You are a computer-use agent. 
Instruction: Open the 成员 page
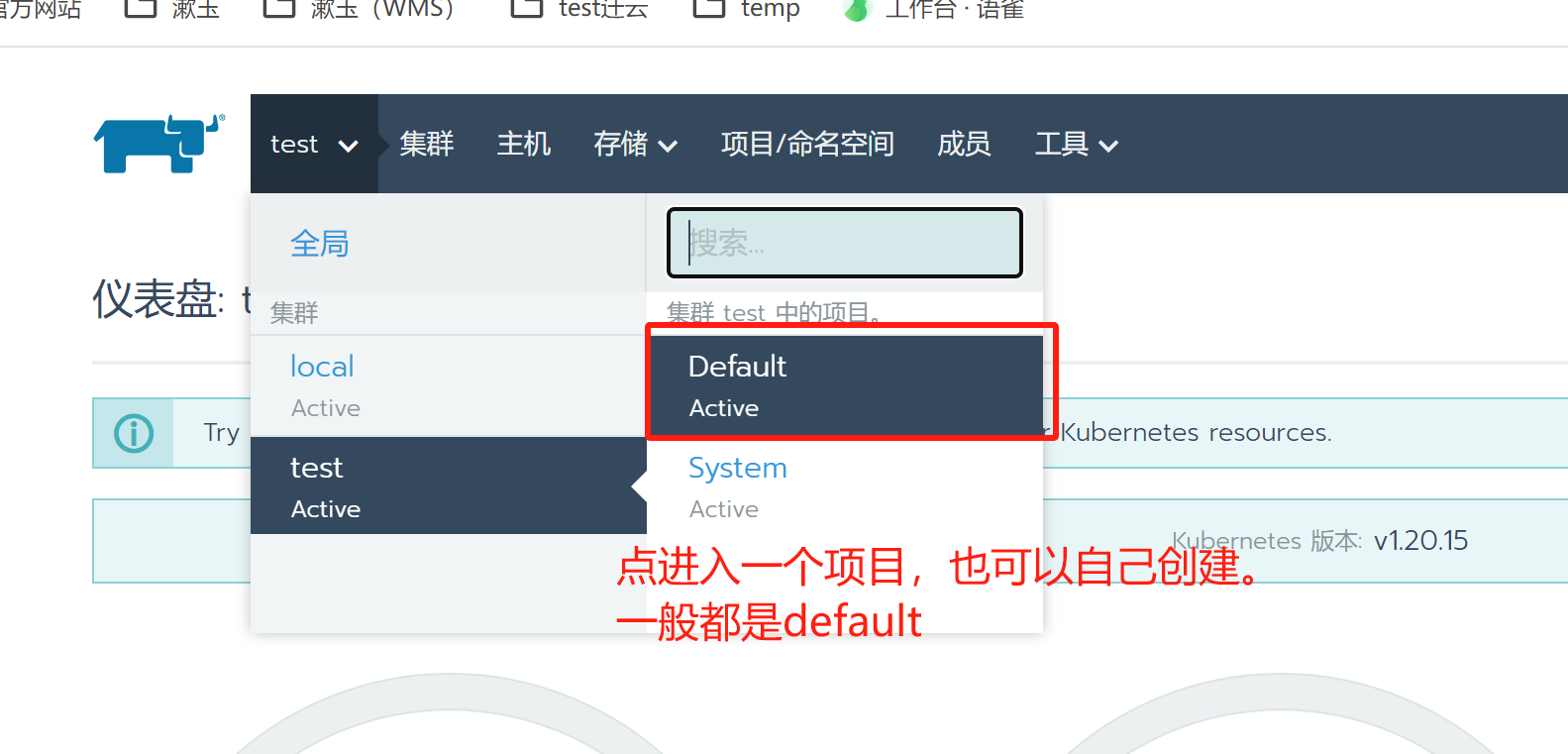(964, 145)
